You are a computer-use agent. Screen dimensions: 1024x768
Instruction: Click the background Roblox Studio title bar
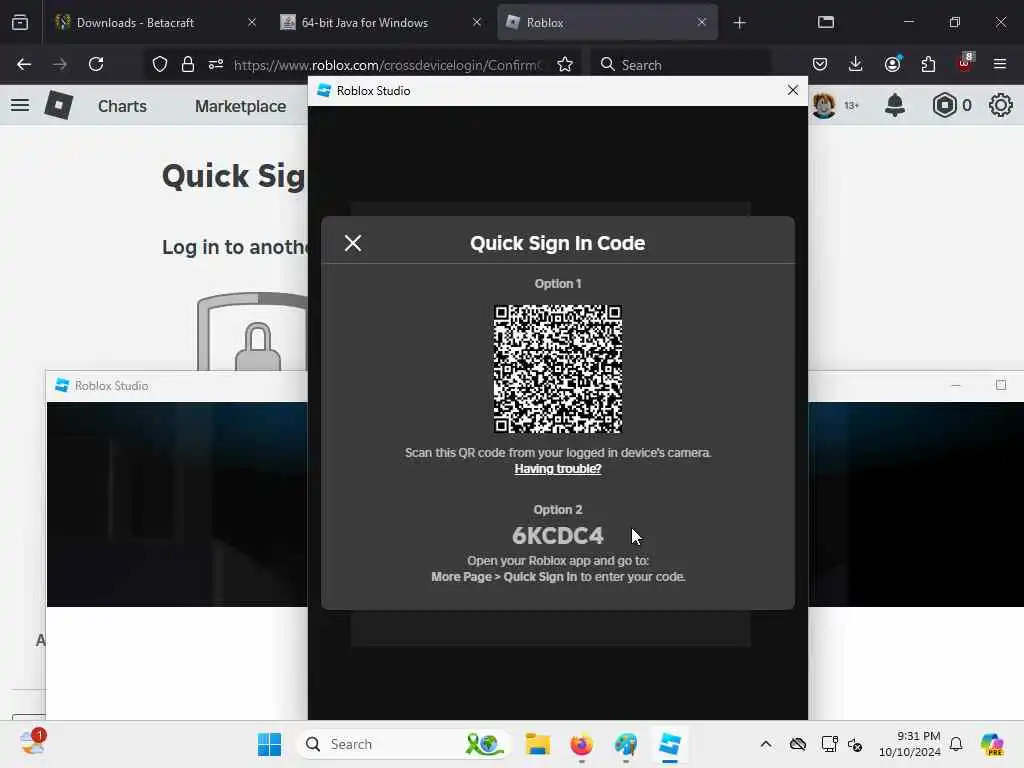(176, 386)
